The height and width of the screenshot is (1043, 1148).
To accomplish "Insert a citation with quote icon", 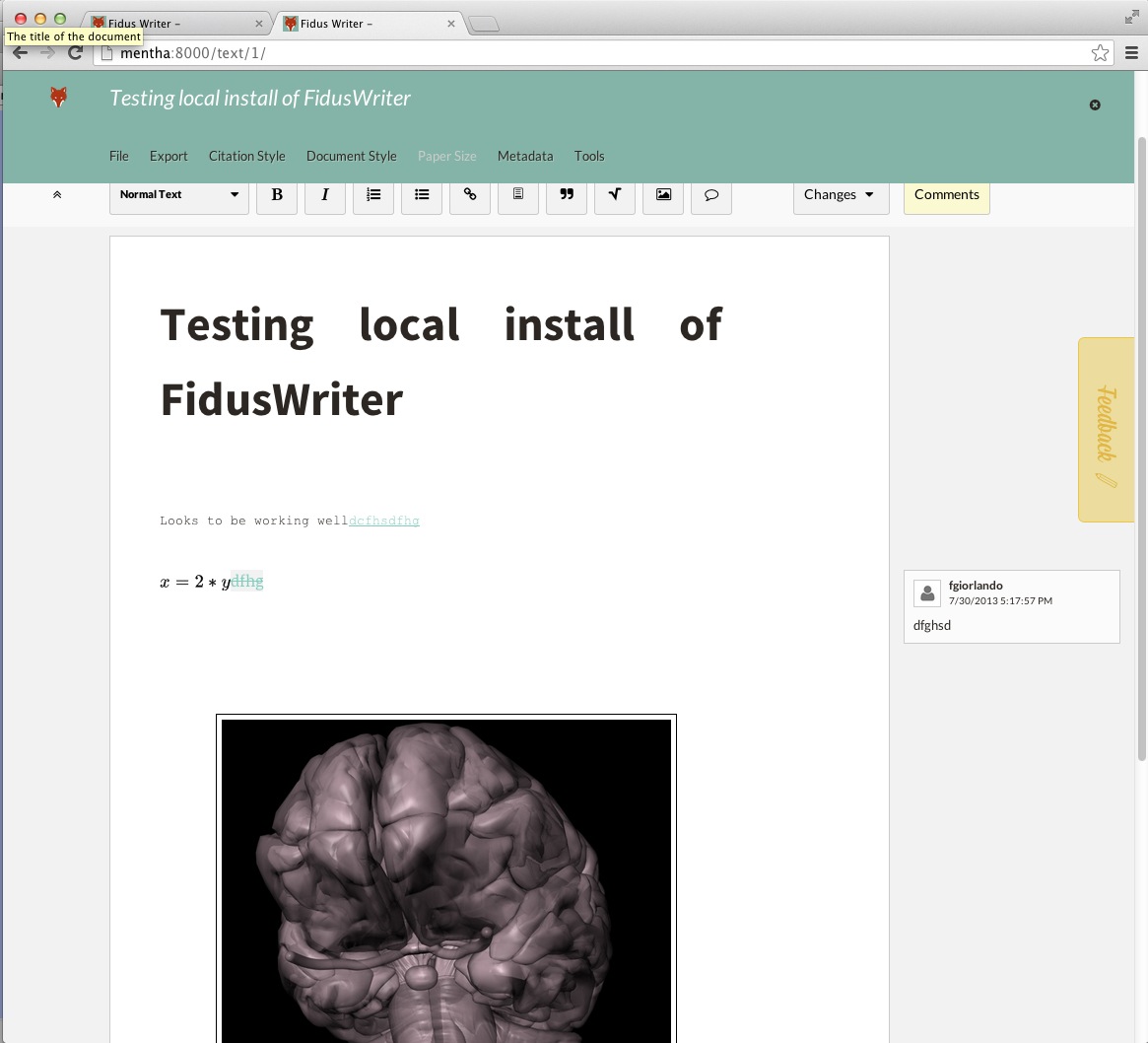I will pyautogui.click(x=567, y=195).
